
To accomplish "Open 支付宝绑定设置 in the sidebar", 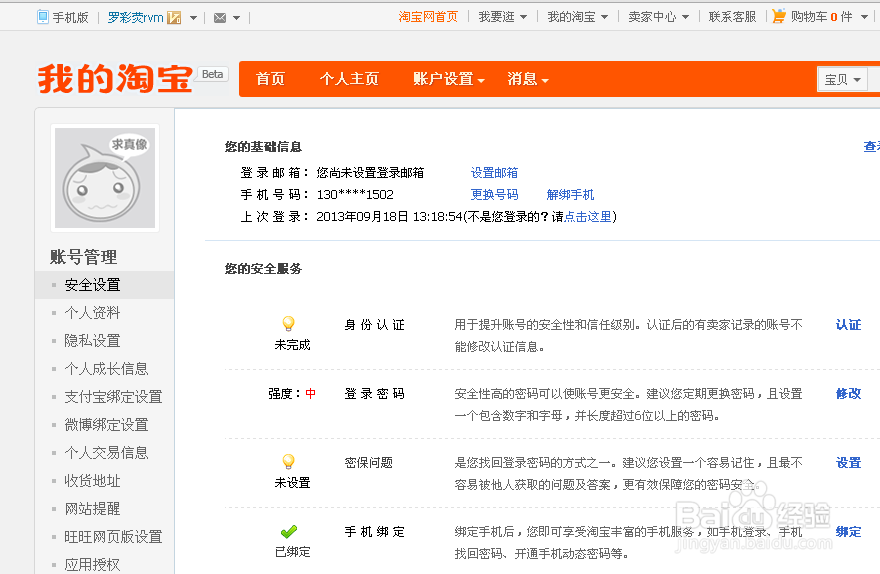I will coord(113,397).
